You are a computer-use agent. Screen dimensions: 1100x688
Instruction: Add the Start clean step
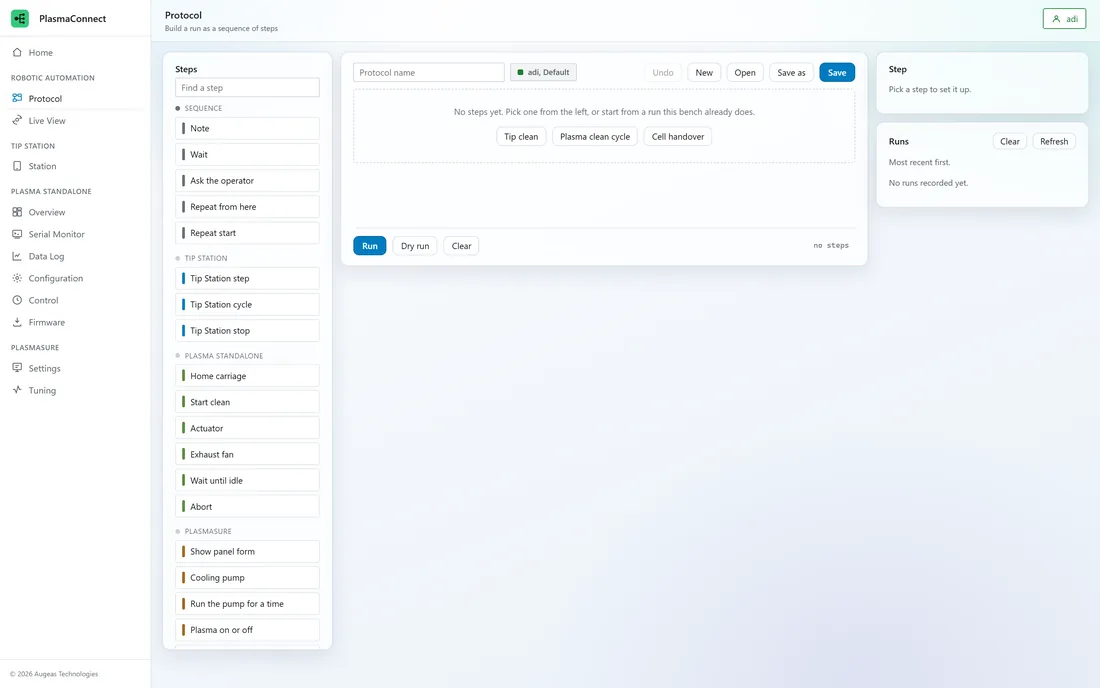click(247, 402)
